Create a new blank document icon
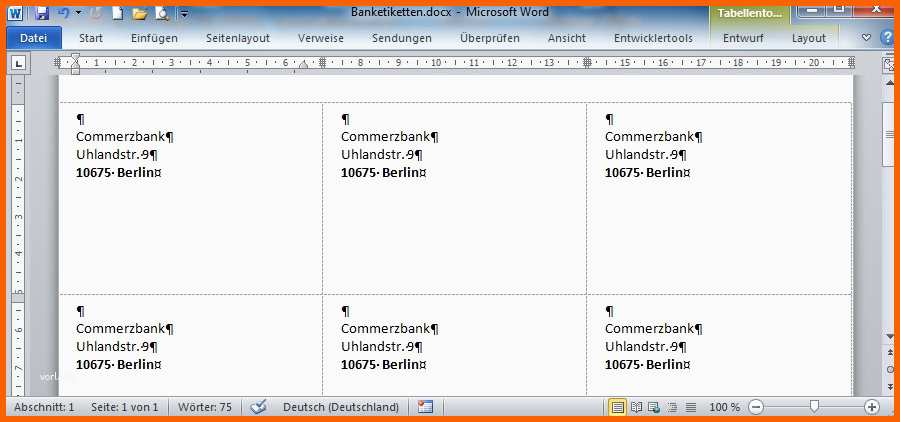Screen dimensions: 900x422 click(118, 13)
